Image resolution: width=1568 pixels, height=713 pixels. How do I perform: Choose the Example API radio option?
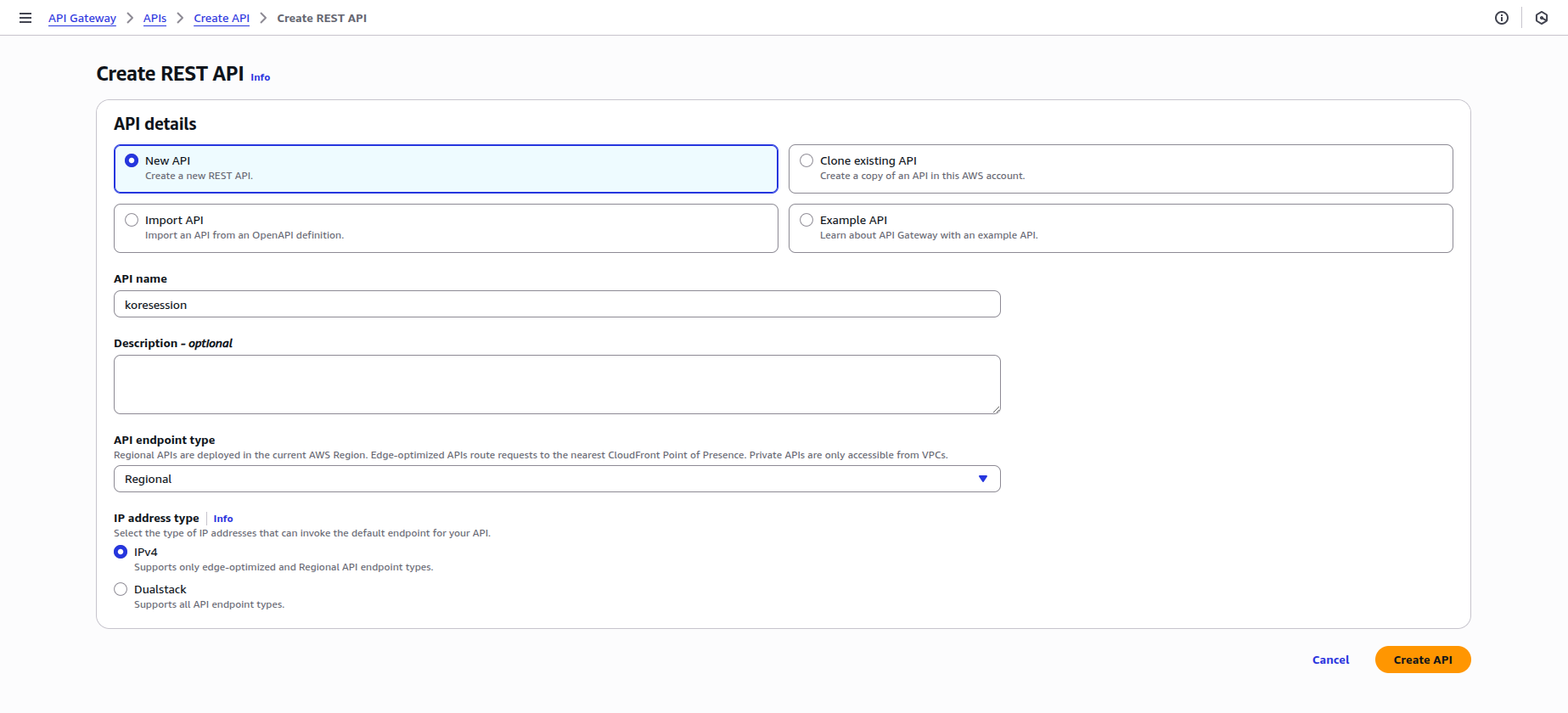coord(806,220)
